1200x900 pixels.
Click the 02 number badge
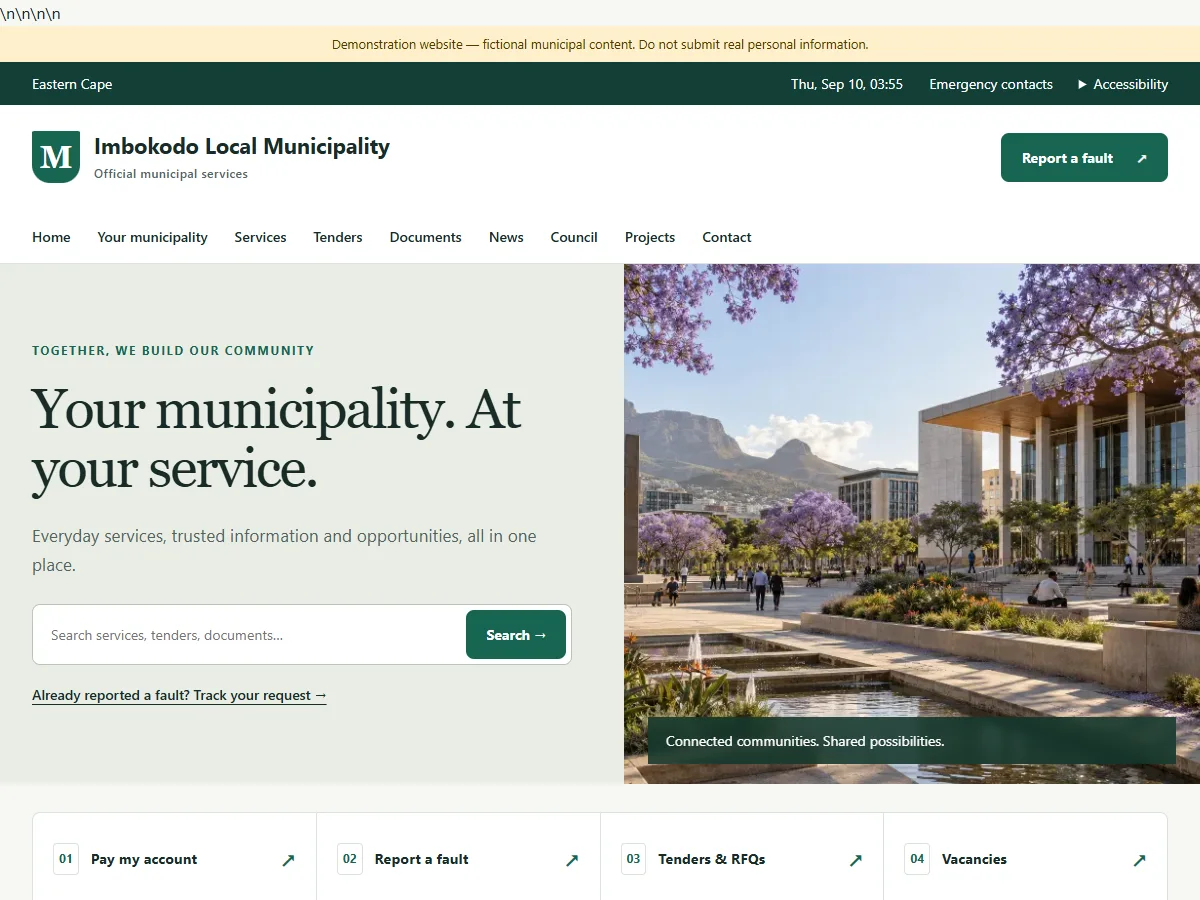(350, 859)
